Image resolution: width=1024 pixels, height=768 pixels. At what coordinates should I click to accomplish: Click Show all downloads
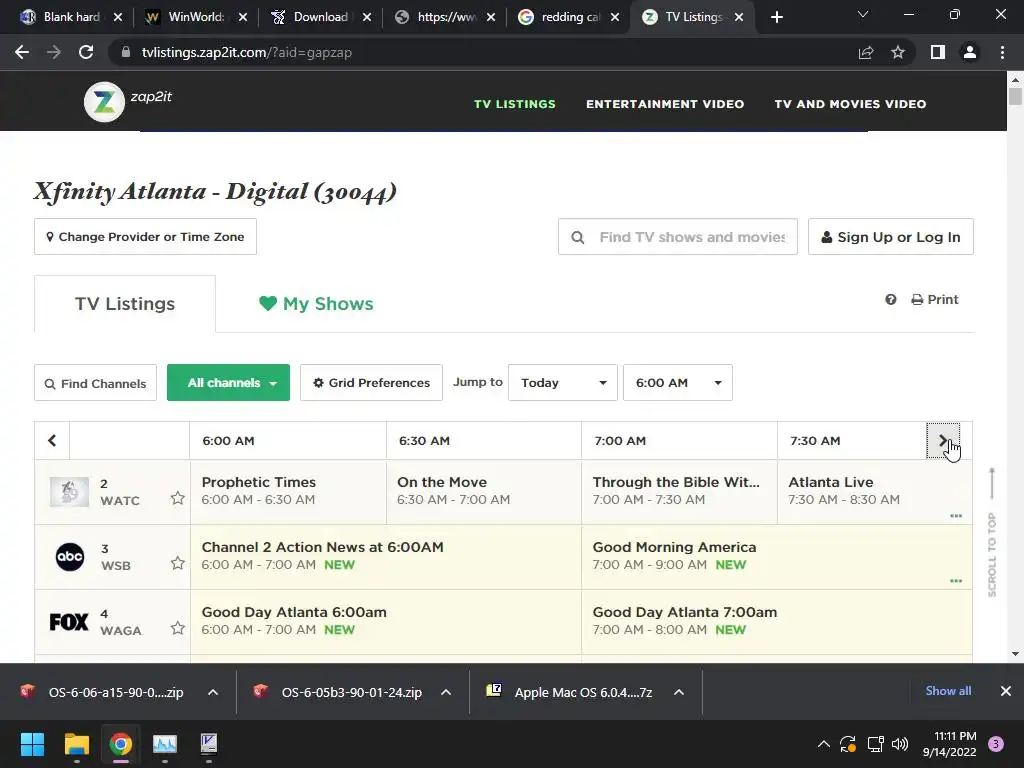pyautogui.click(x=948, y=691)
